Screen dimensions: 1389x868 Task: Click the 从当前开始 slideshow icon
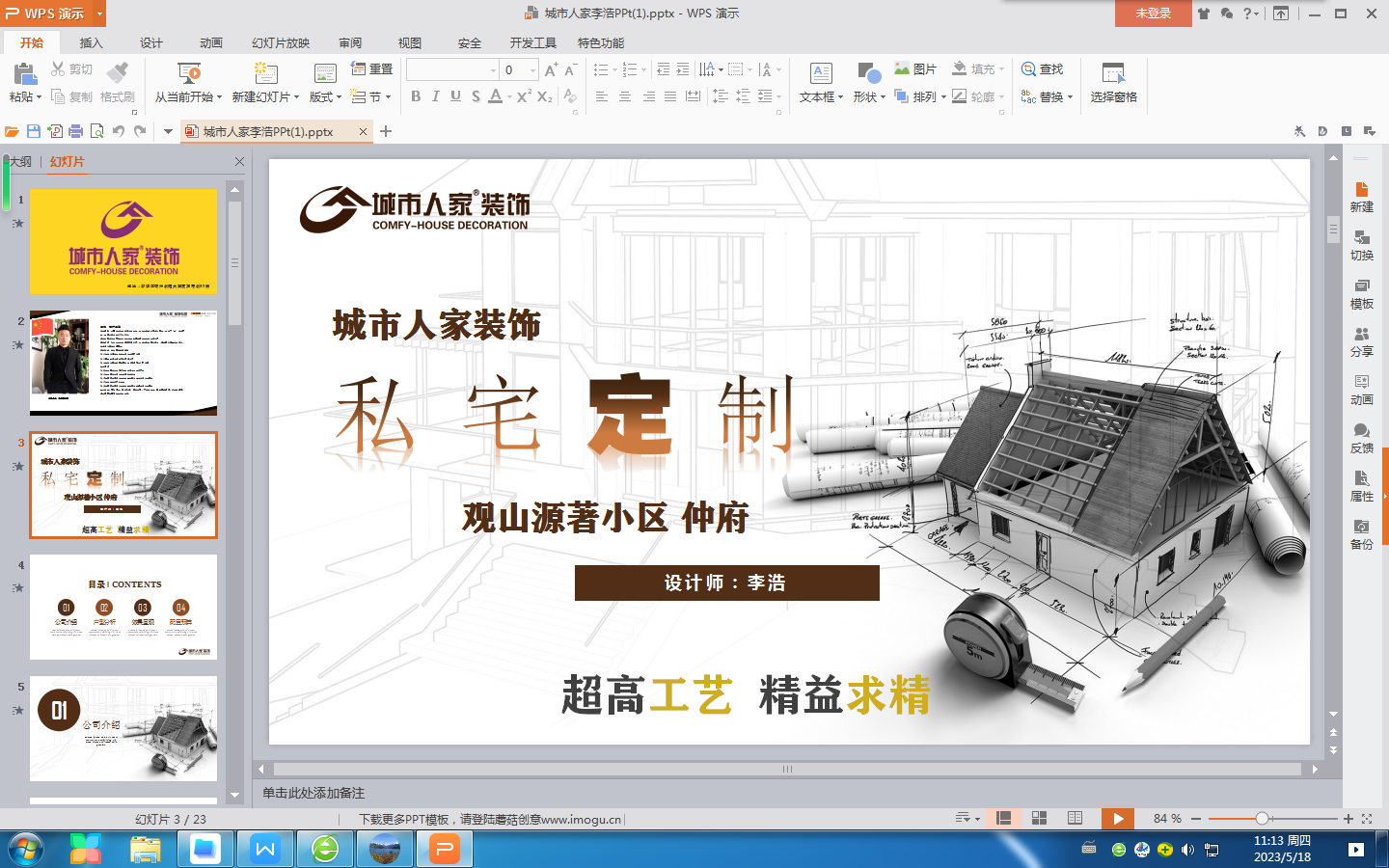(x=189, y=73)
